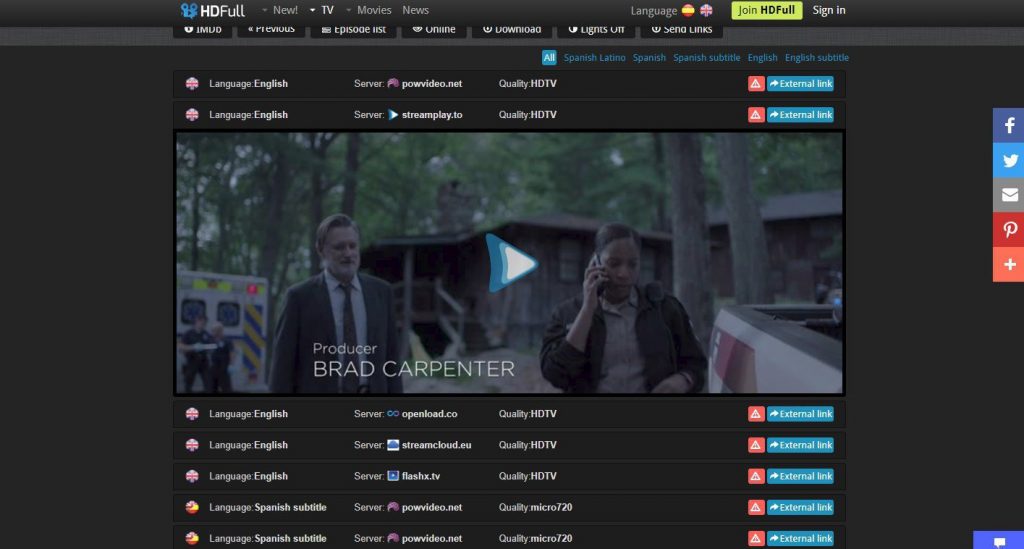The width and height of the screenshot is (1024, 549).
Task: Open External link for first Spanish subtitle row
Action: tap(800, 507)
